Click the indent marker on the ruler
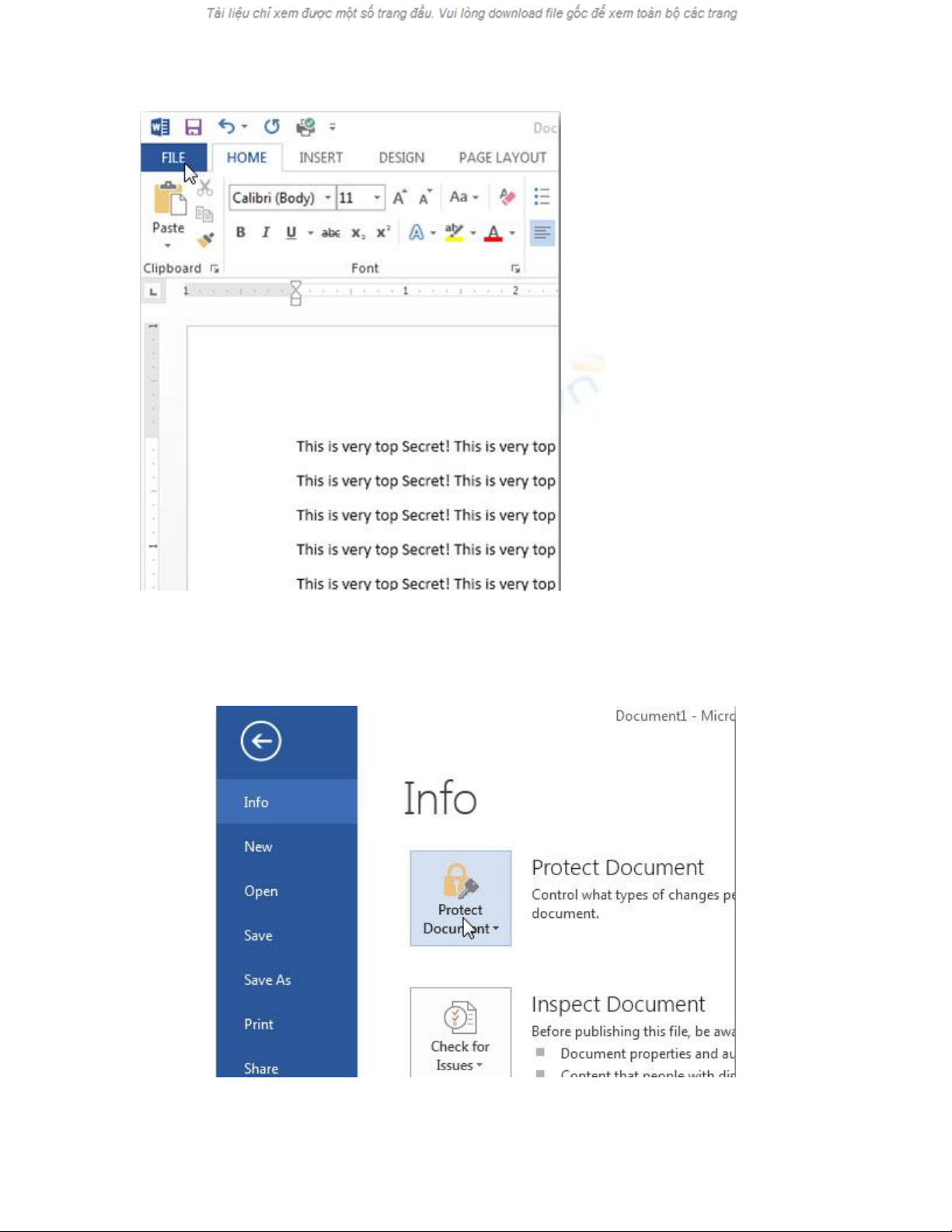The width and height of the screenshot is (952, 1232). [x=295, y=293]
